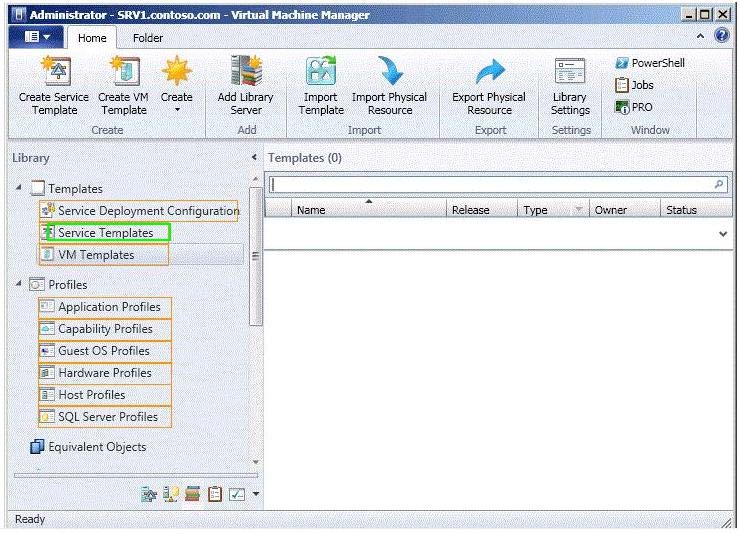The image size is (740, 534).
Task: Collapse the Profiles tree node
Action: (18, 284)
